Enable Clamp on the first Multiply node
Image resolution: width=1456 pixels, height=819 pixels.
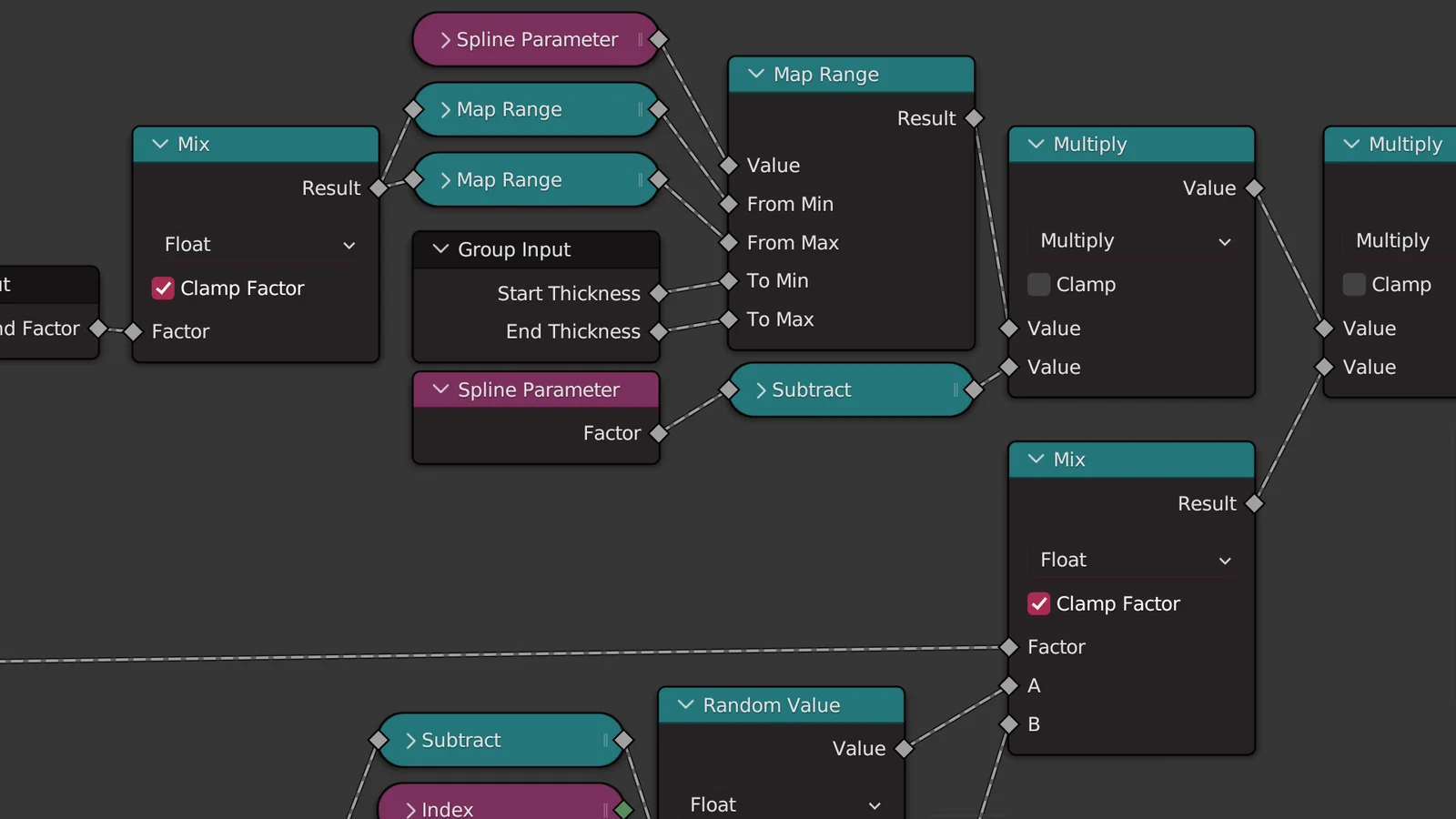pyautogui.click(x=1038, y=284)
